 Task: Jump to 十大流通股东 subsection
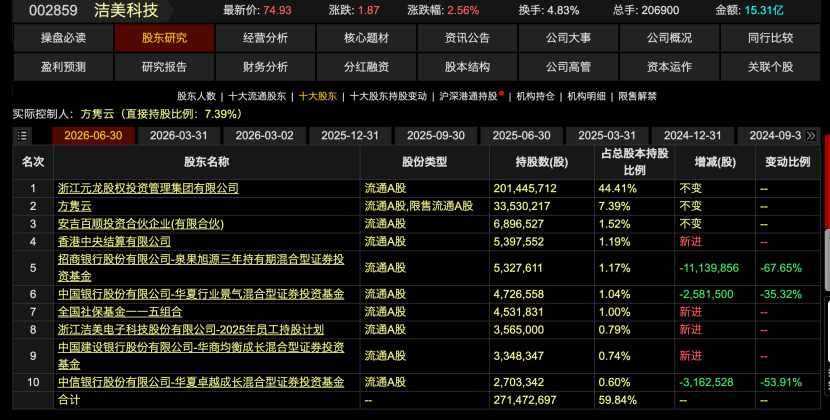click(x=257, y=96)
